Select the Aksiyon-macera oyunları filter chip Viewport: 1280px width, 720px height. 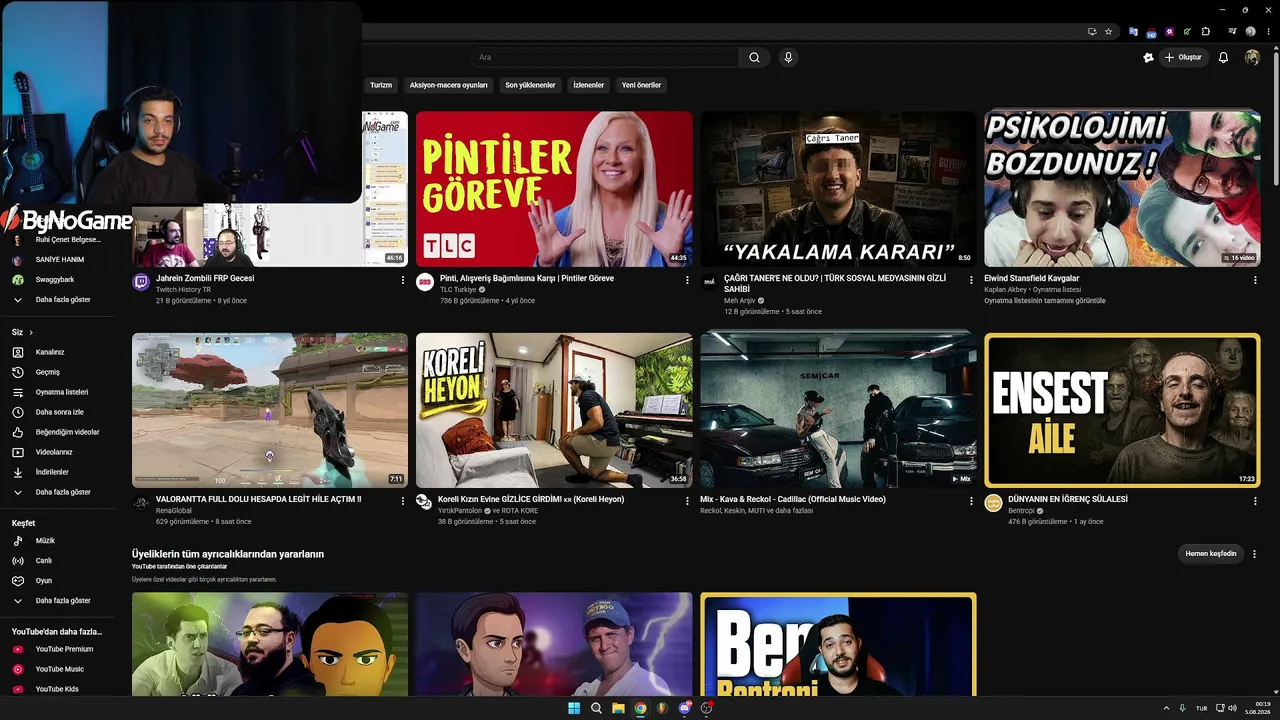(449, 85)
